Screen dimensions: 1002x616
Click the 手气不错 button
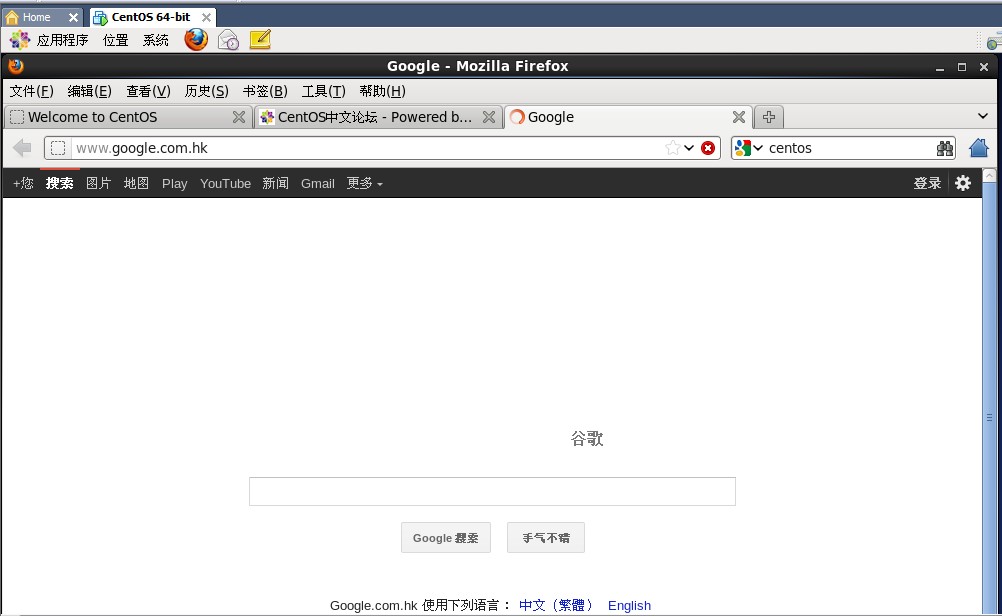545,537
